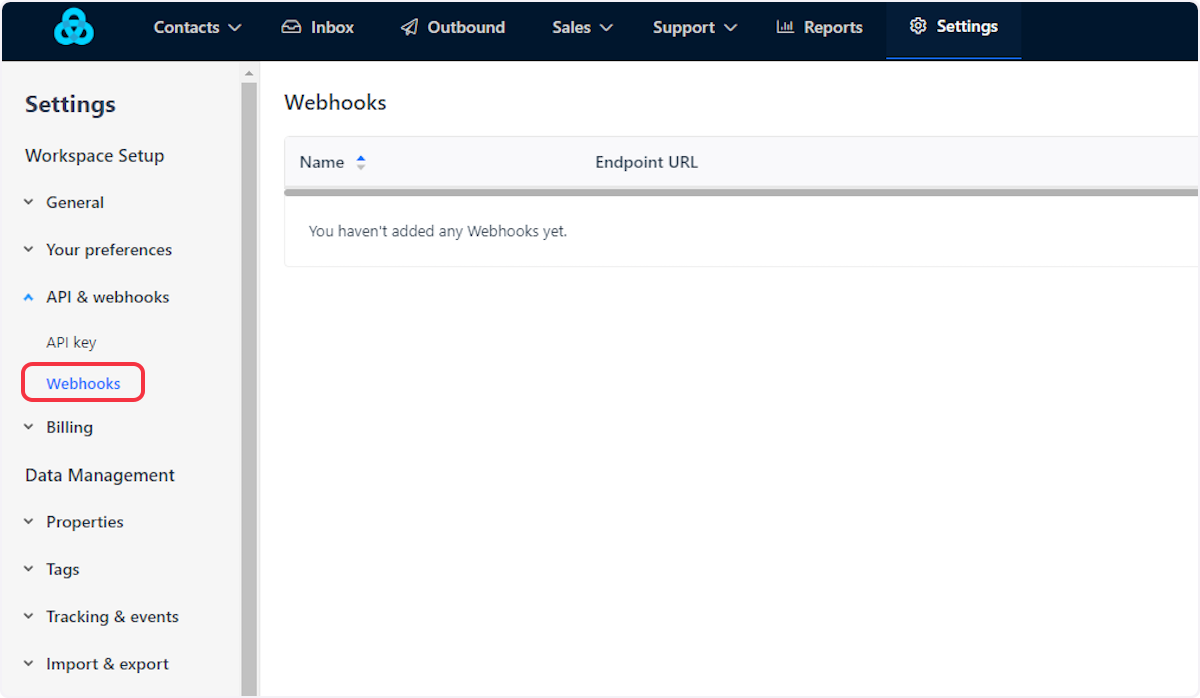
Task: Click the Name column header
Action: (x=322, y=162)
